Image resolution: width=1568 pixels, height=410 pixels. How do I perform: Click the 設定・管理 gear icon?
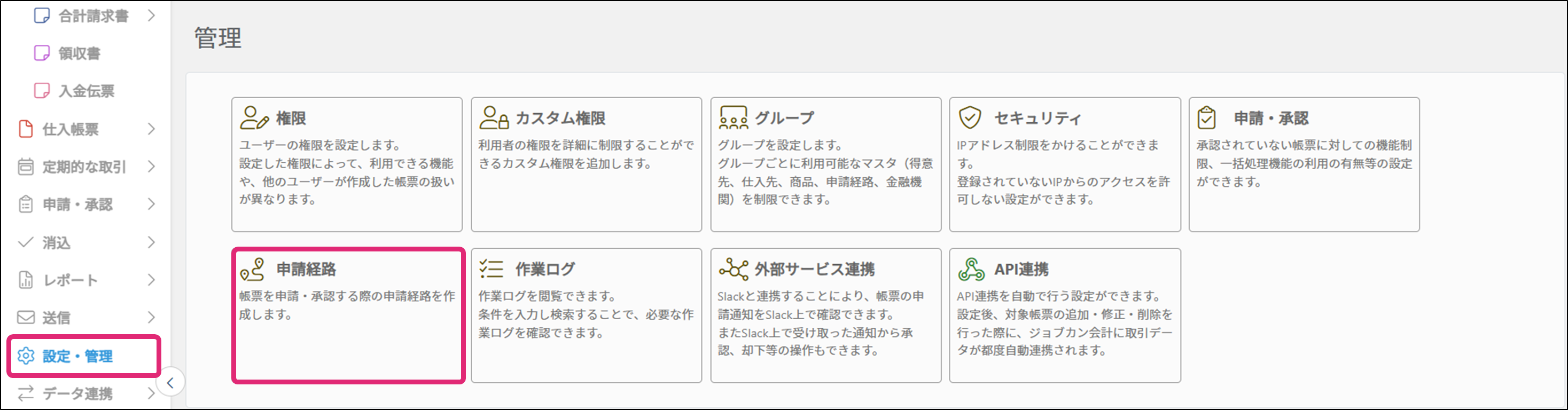pyautogui.click(x=26, y=356)
